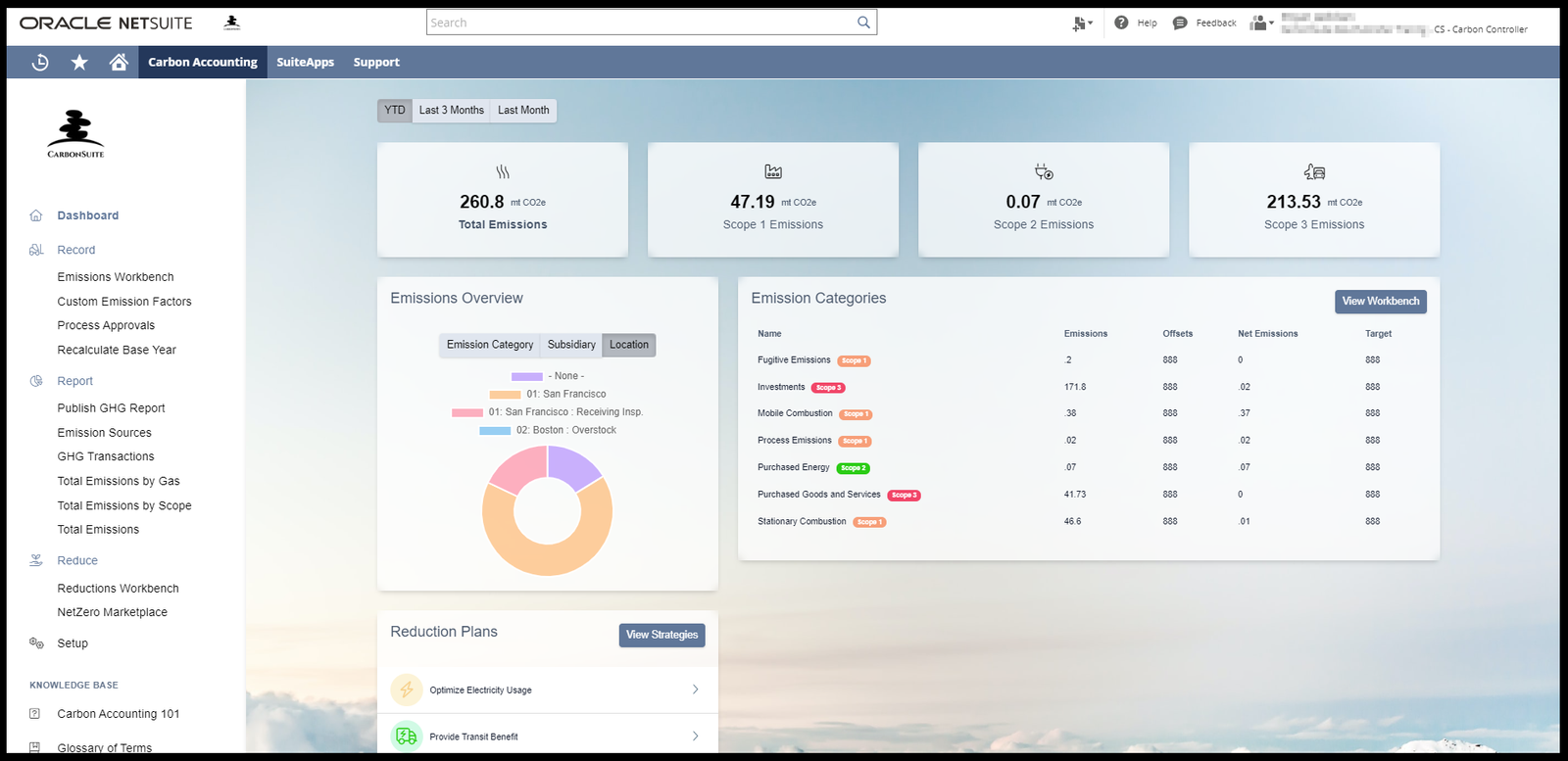The width and height of the screenshot is (1568, 761).
Task: Click the Stationary Combustion row name
Action: tap(802, 522)
